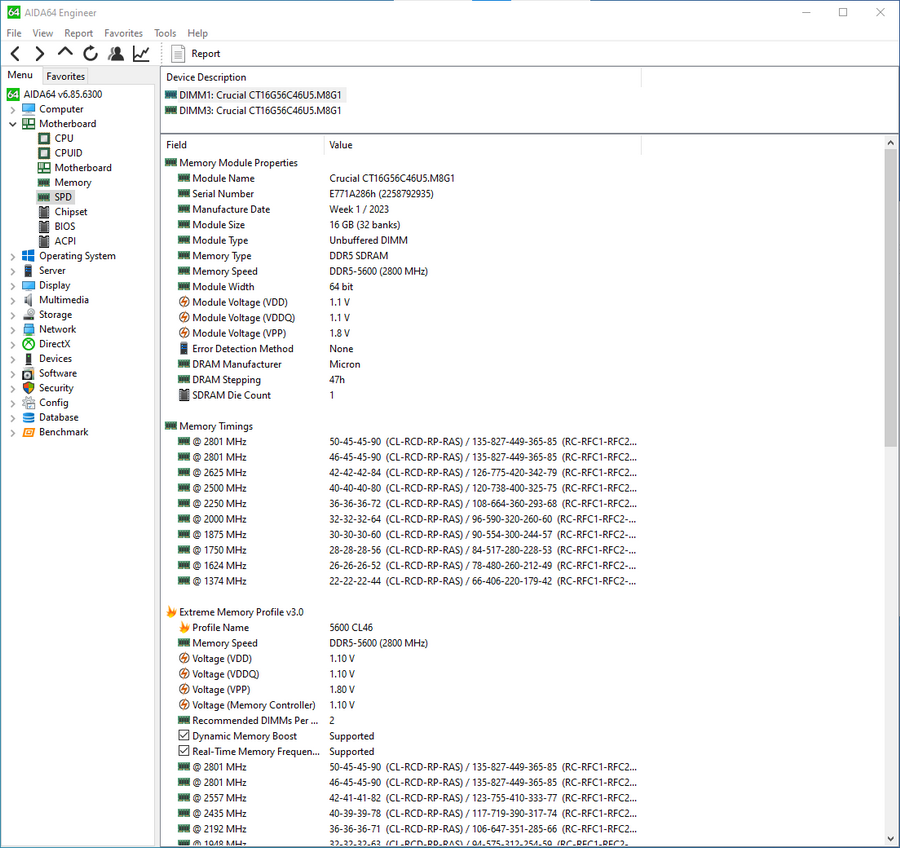The width and height of the screenshot is (900, 848).
Task: Click the Report toolbar button
Action: pos(196,54)
